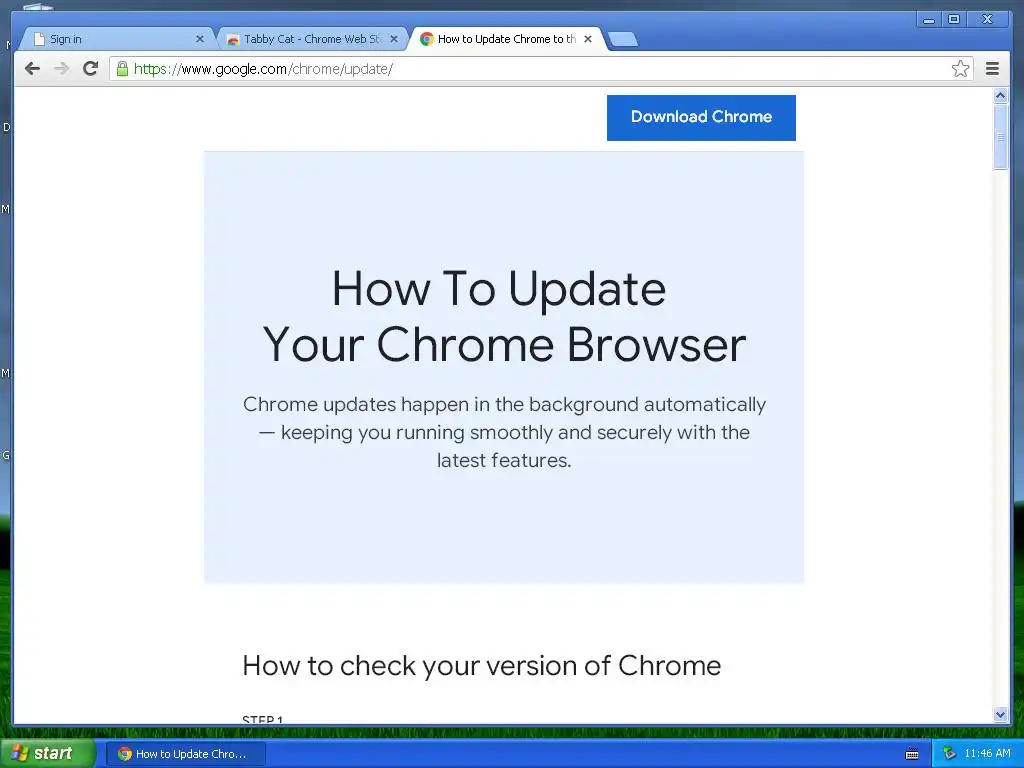The width and height of the screenshot is (1024, 768).
Task: Click the How To Update Your Chrome Browser heading
Action: coord(504,316)
